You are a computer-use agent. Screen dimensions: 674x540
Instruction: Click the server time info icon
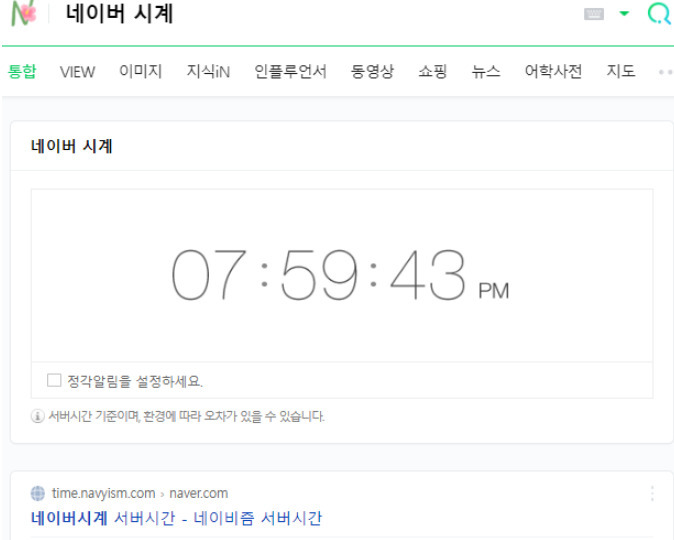(x=37, y=416)
